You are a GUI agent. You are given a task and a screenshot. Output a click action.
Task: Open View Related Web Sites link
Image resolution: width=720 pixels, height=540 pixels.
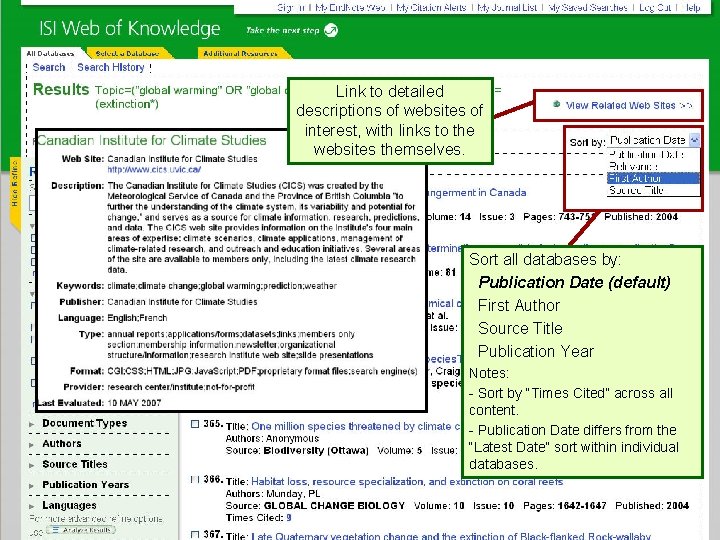(x=629, y=105)
